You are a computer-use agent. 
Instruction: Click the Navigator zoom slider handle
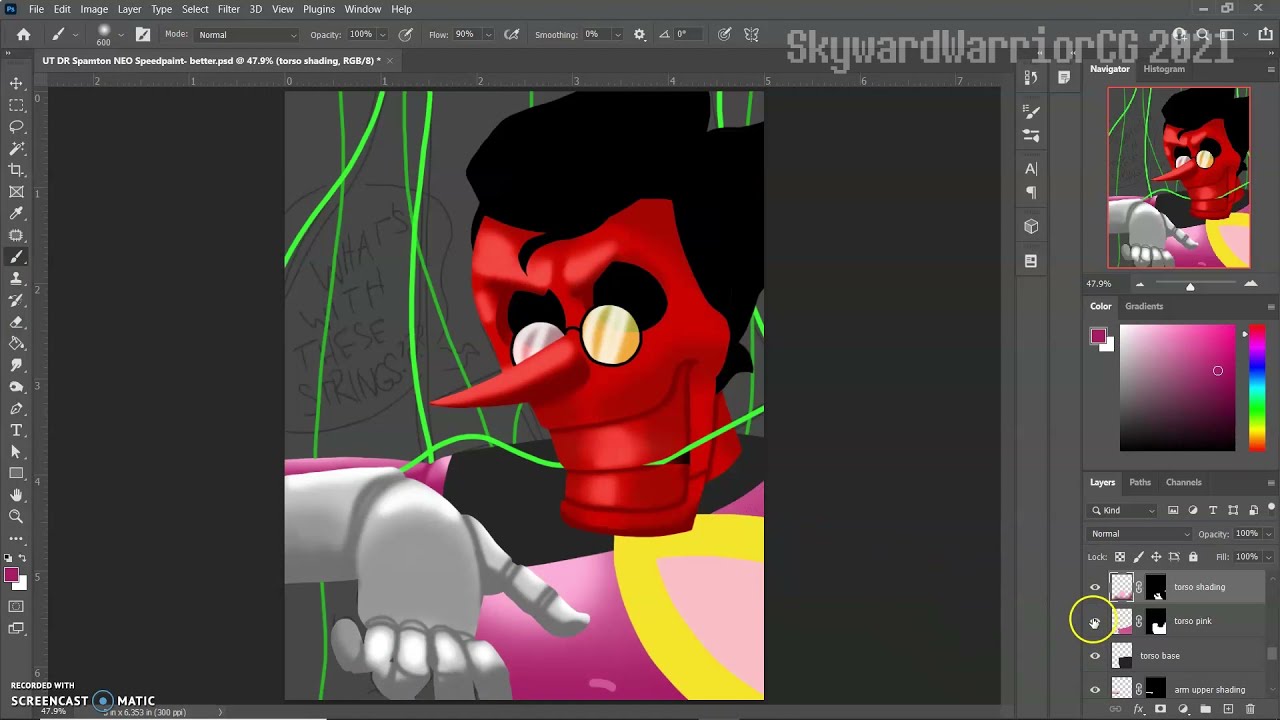click(1190, 286)
